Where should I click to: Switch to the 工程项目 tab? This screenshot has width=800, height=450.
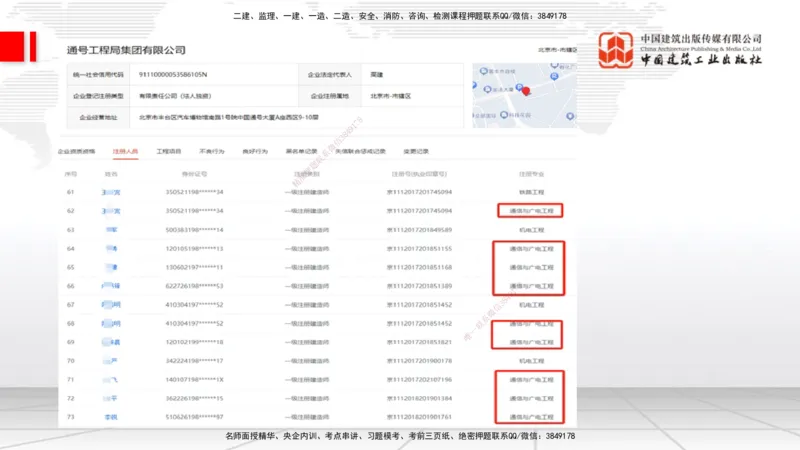[168, 152]
